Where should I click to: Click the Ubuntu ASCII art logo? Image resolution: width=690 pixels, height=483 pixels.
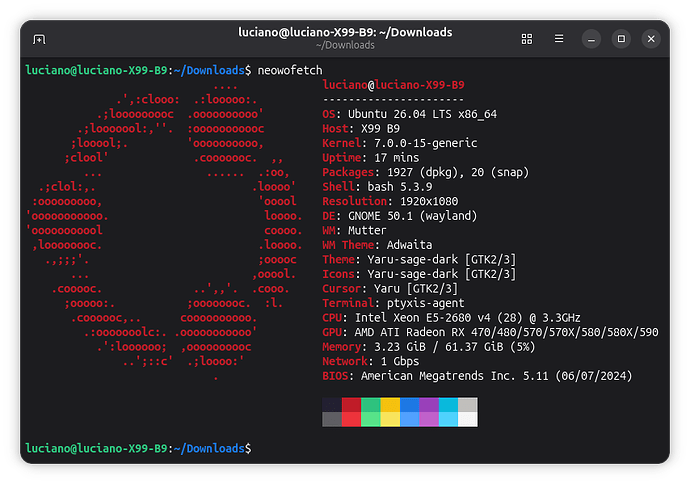164,231
